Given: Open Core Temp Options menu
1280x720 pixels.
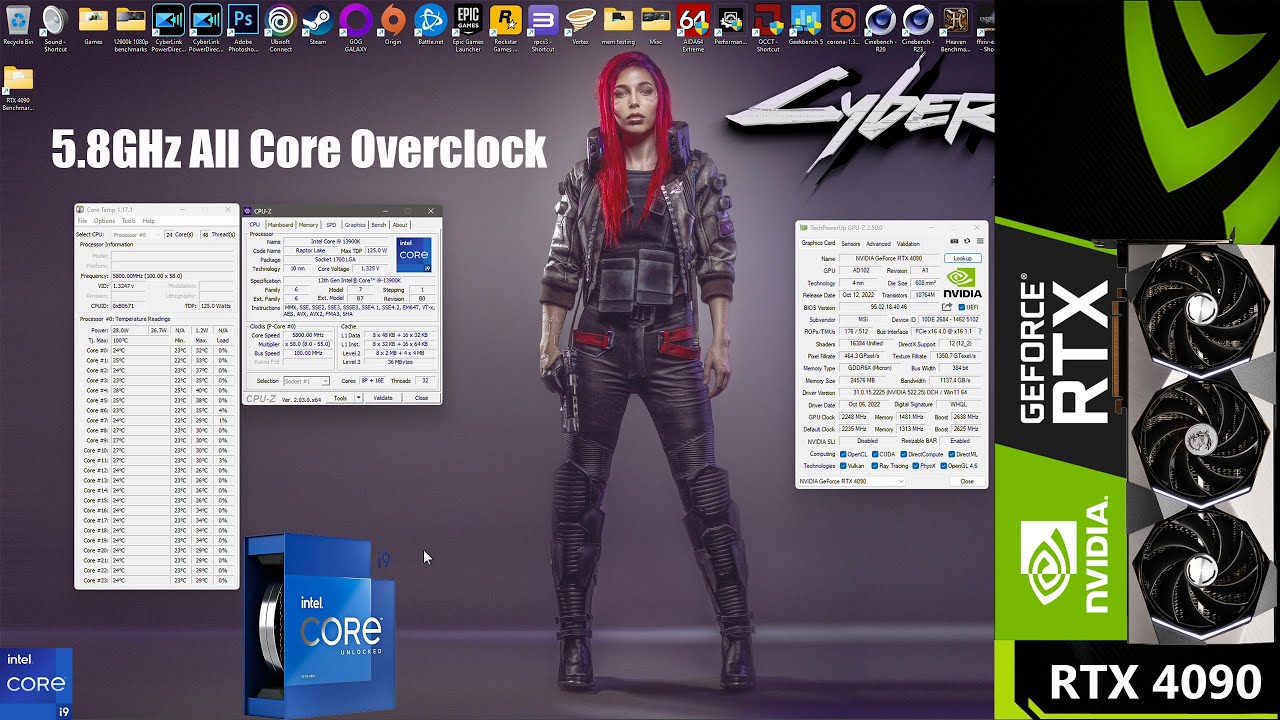Looking at the screenshot, I should point(104,221).
